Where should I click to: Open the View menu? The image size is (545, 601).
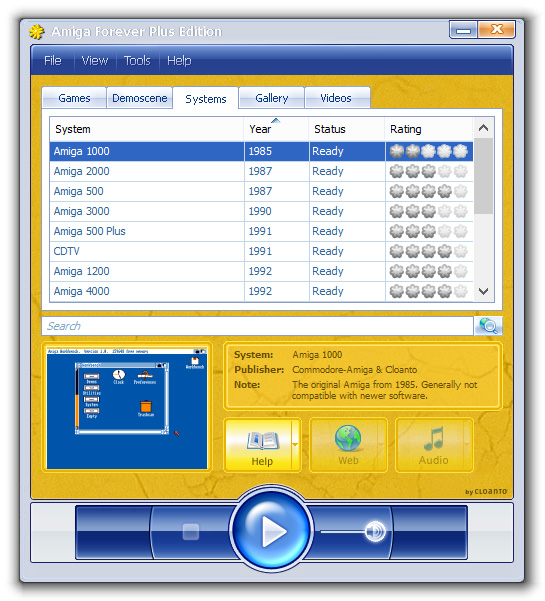[x=95, y=61]
